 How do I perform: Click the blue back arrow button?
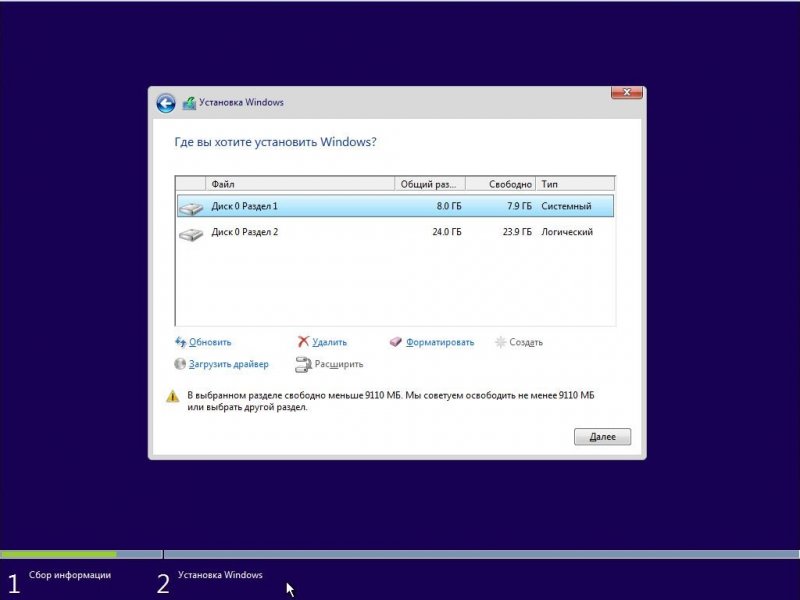point(166,103)
